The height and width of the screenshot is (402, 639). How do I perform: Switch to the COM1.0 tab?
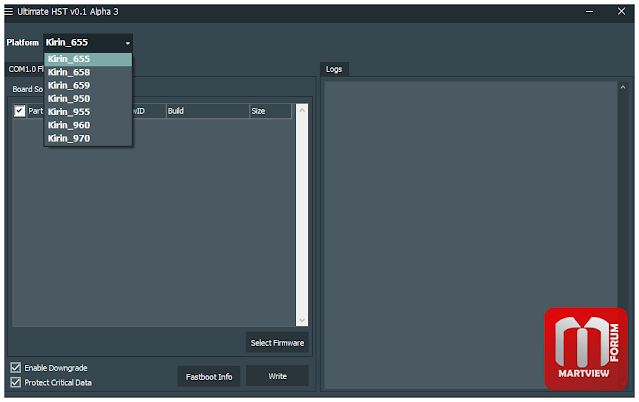pyautogui.click(x=25, y=69)
